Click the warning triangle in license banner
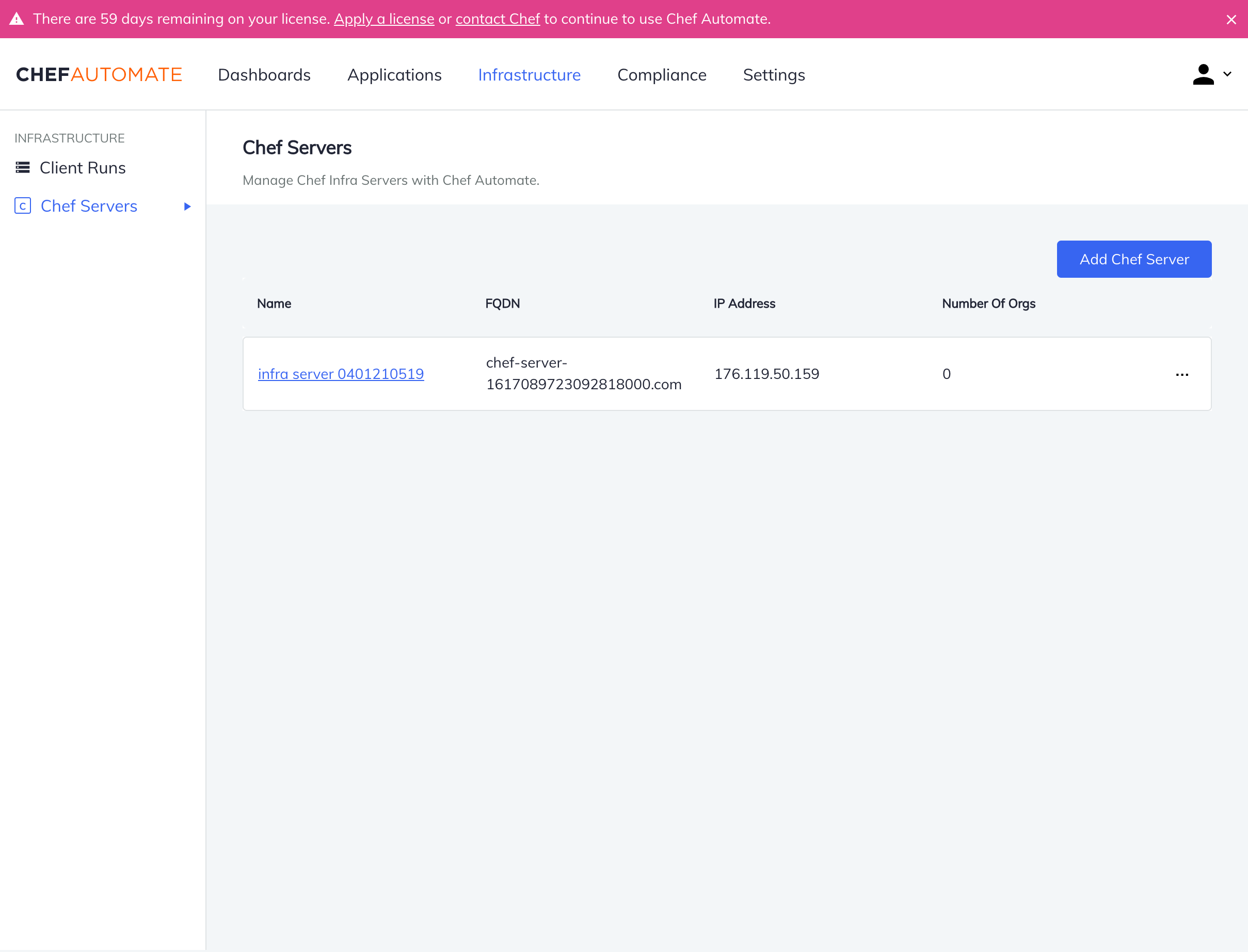This screenshot has width=1248, height=952. tap(18, 19)
